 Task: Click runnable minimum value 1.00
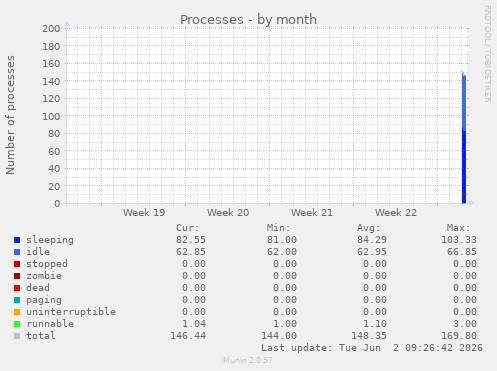click(285, 324)
